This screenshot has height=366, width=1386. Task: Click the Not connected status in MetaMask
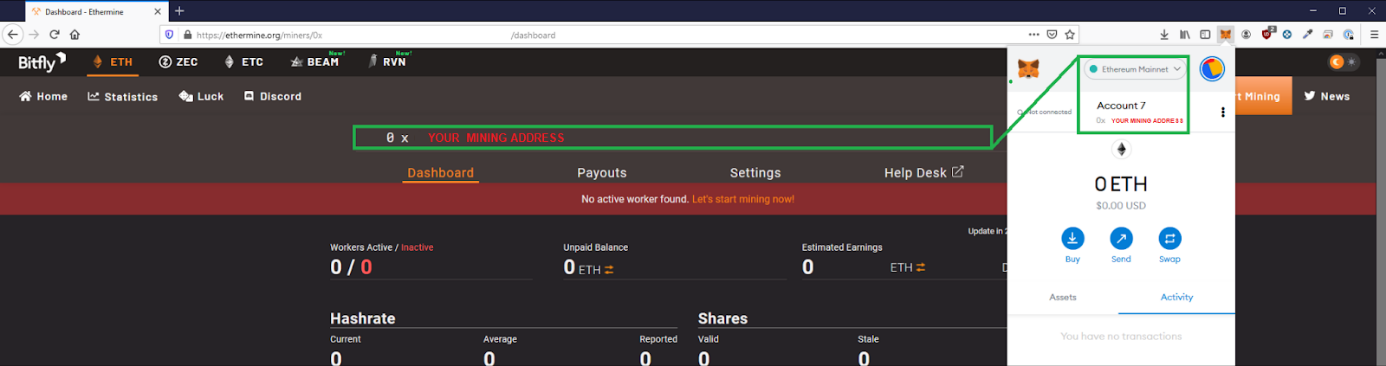(x=1044, y=112)
